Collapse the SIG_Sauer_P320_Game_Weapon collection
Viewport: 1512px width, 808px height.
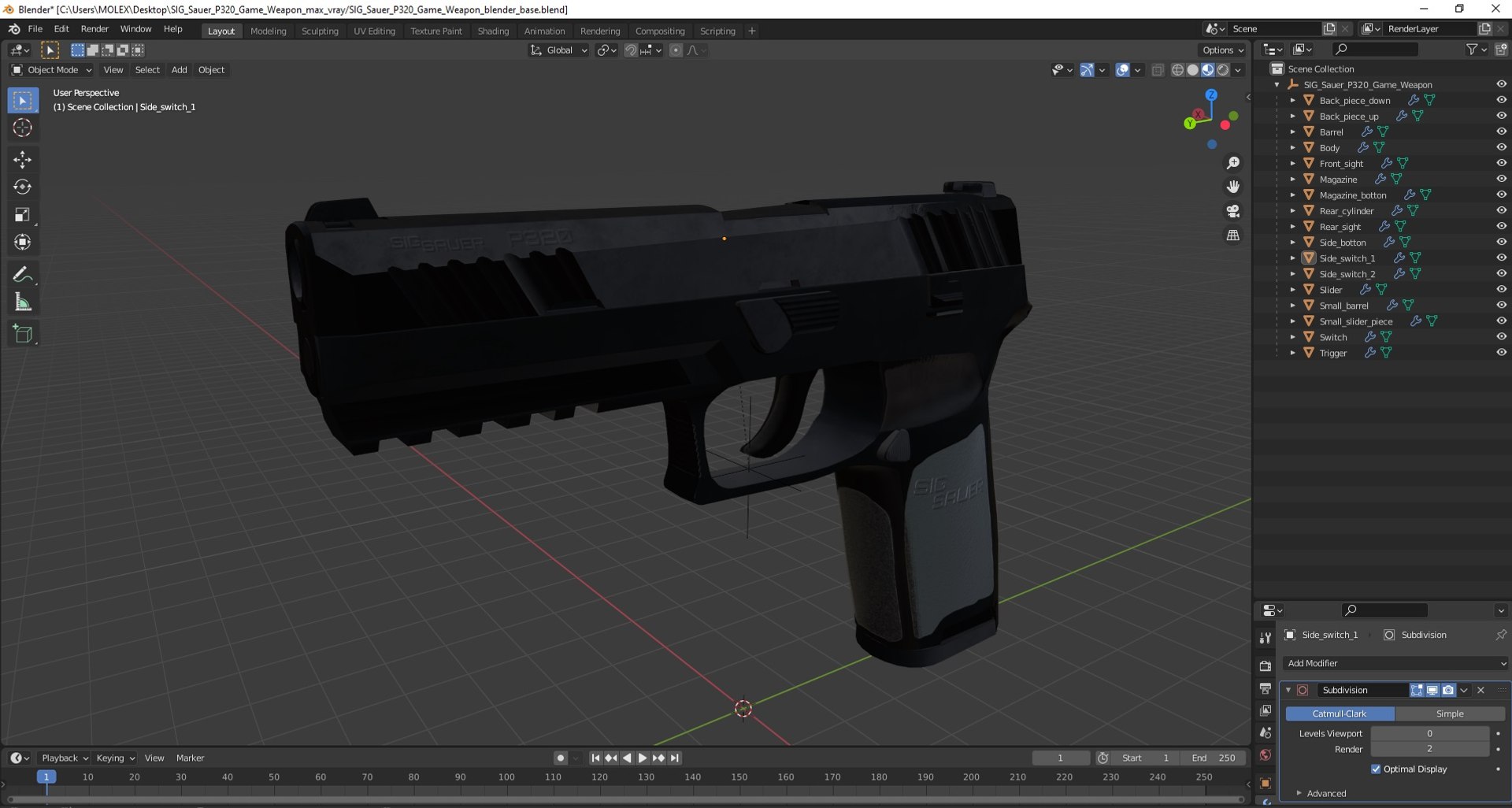pyautogui.click(x=1277, y=85)
